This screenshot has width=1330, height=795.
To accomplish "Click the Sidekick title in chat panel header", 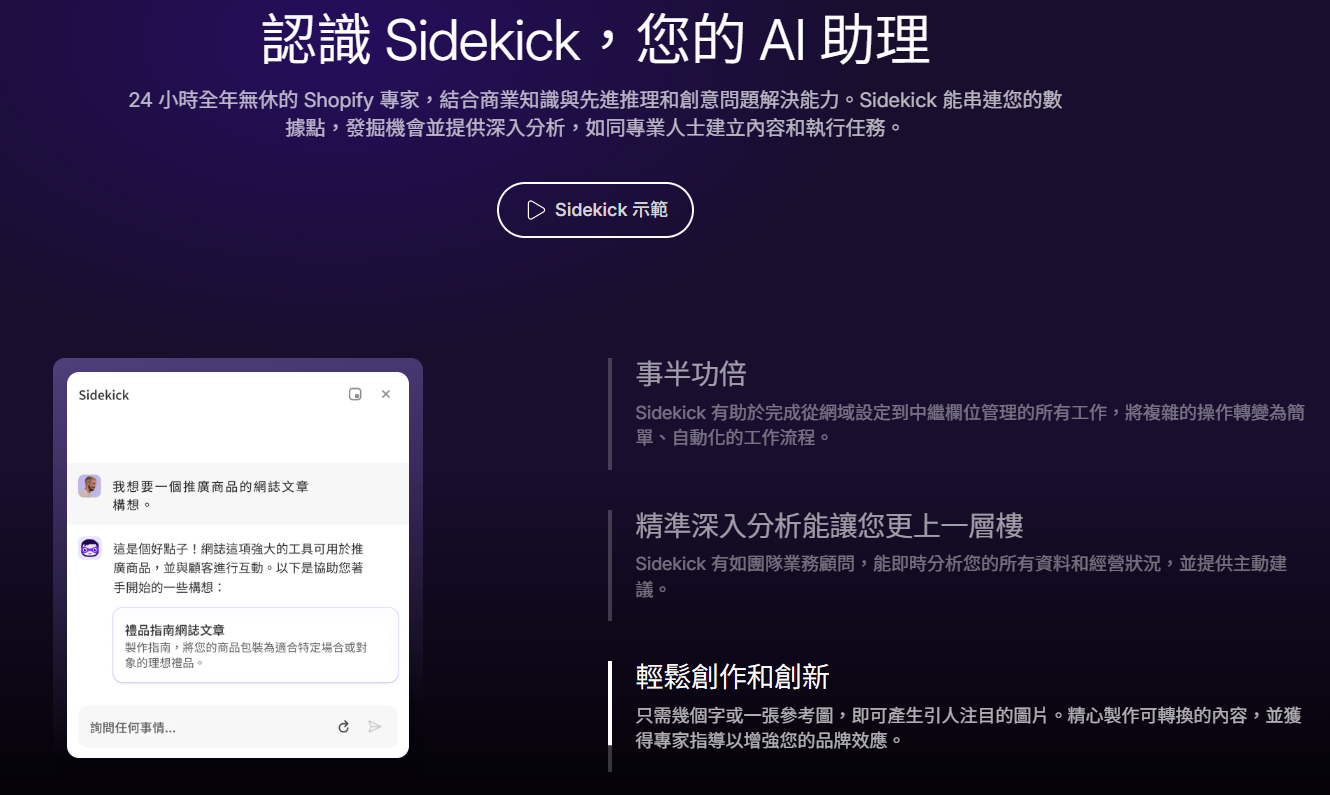I will pyautogui.click(x=104, y=395).
